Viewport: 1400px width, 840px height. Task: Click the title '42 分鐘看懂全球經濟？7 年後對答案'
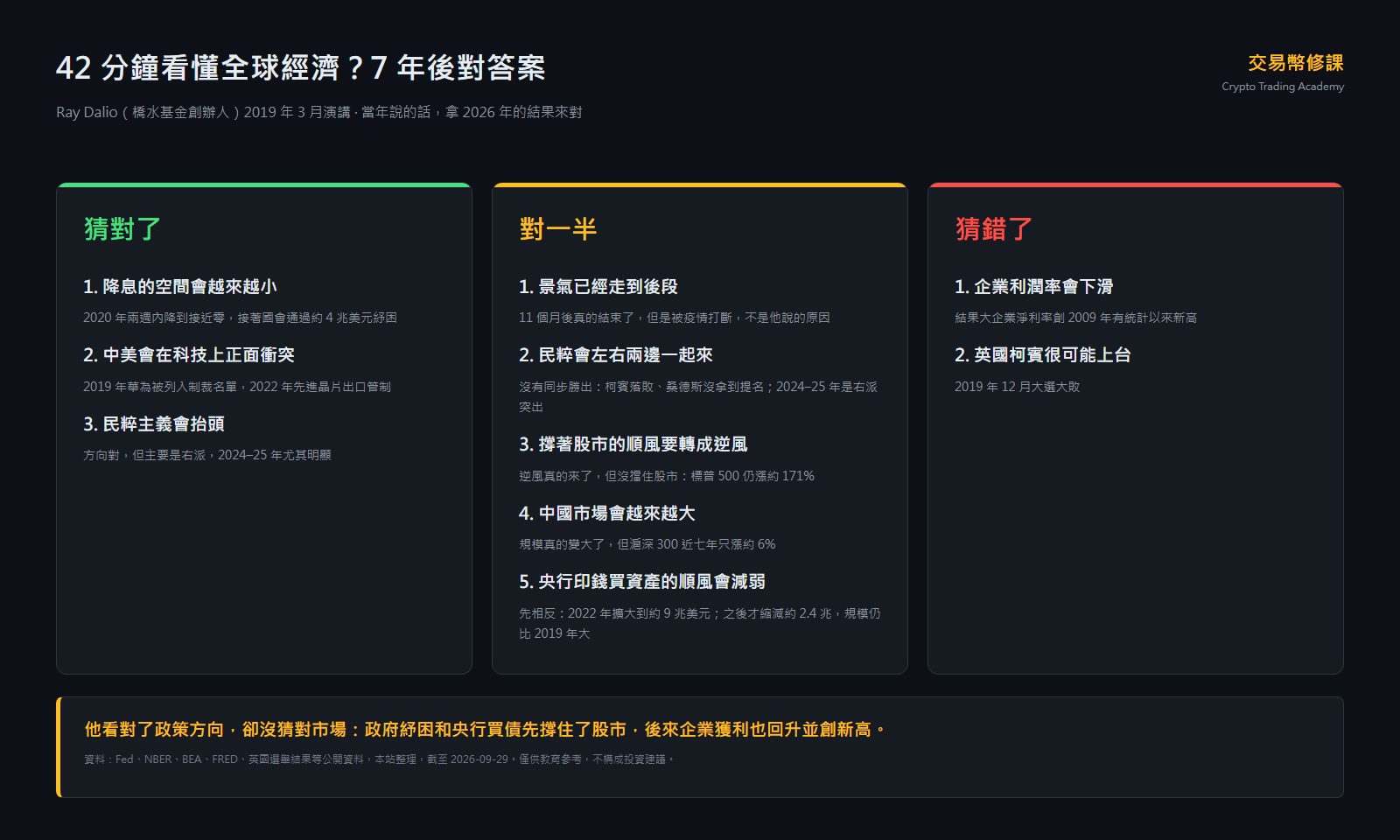(301, 67)
